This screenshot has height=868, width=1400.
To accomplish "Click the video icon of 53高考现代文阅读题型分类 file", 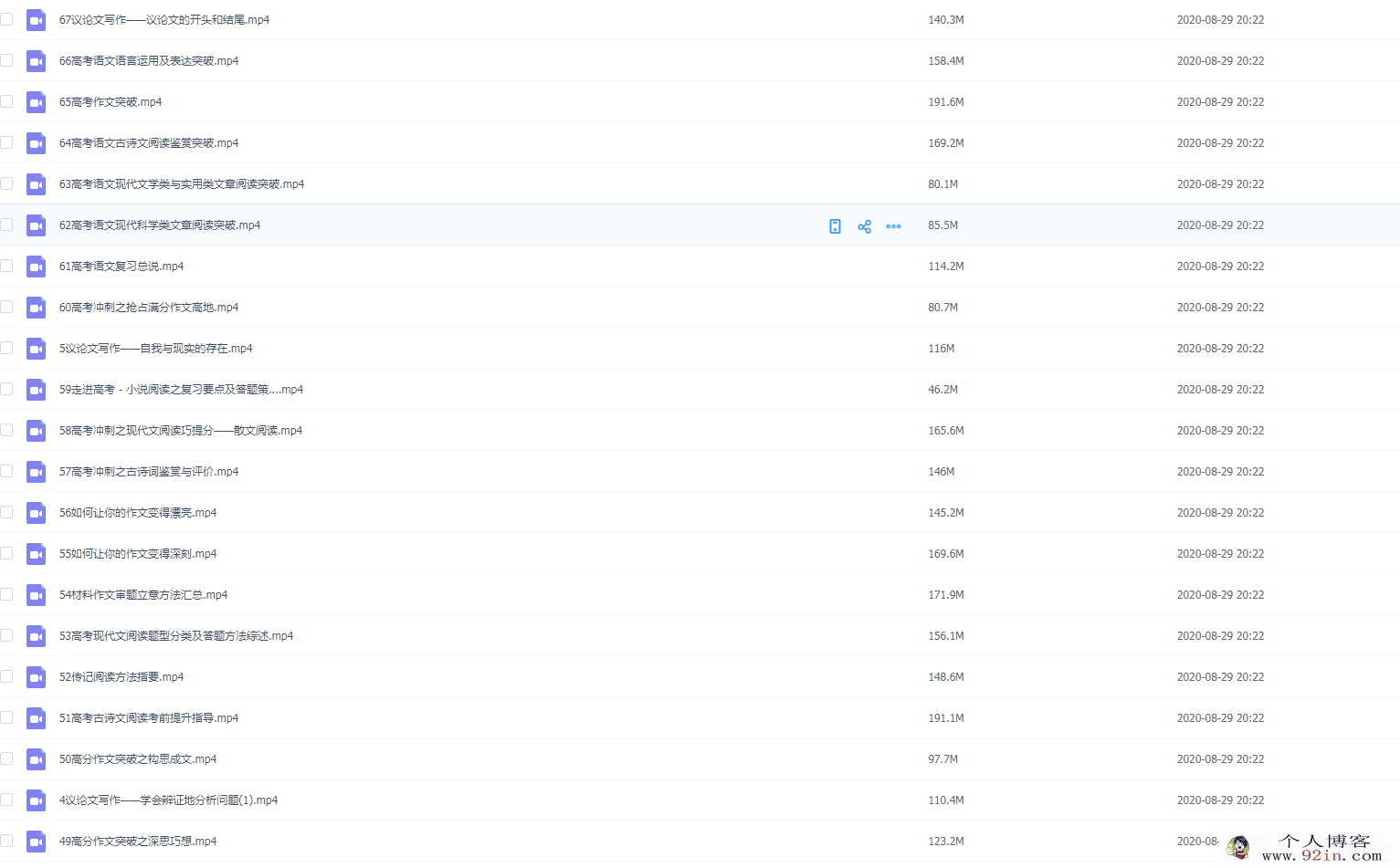I will tap(36, 636).
